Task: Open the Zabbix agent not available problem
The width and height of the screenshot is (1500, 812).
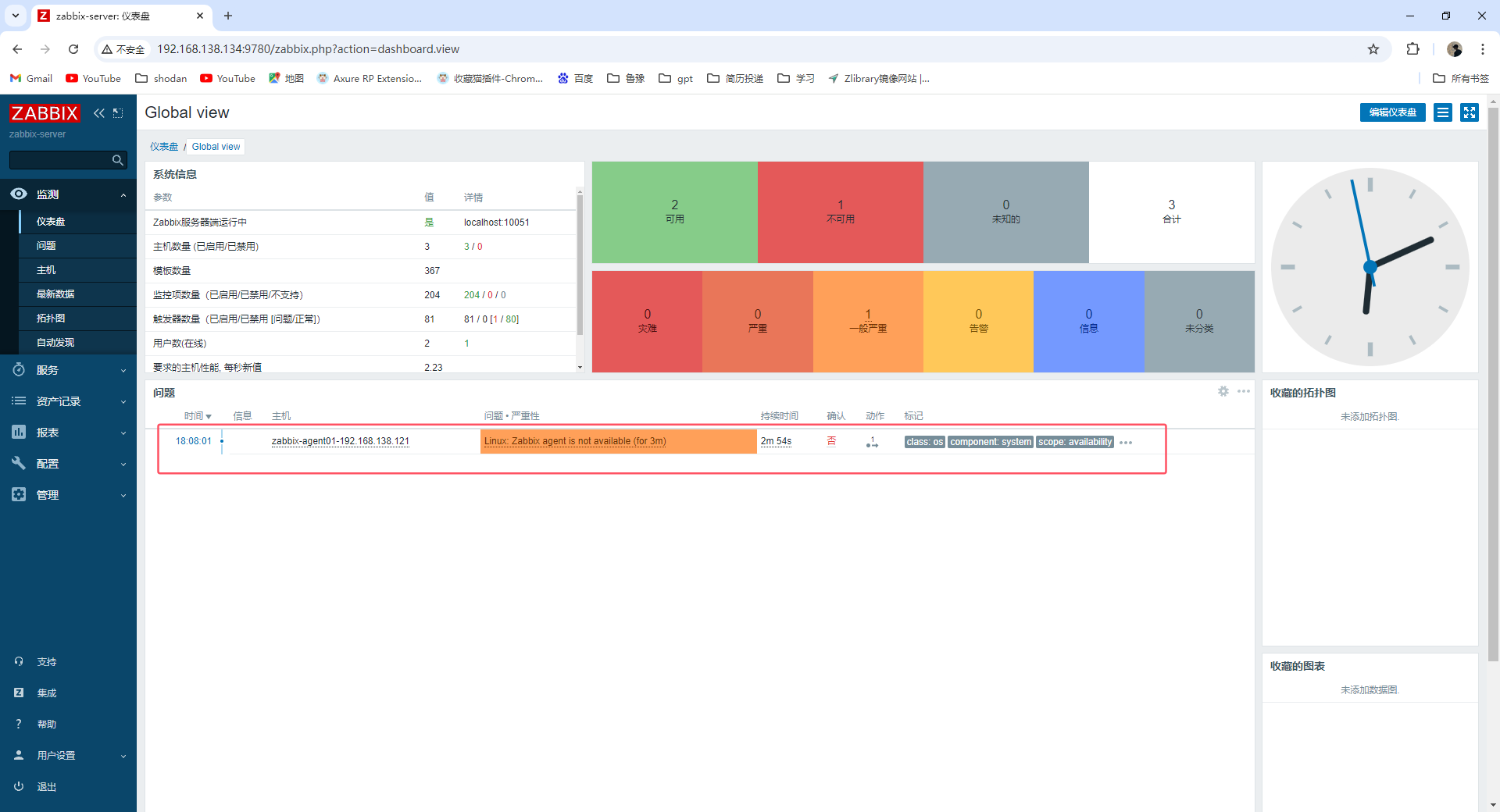Action: point(575,441)
